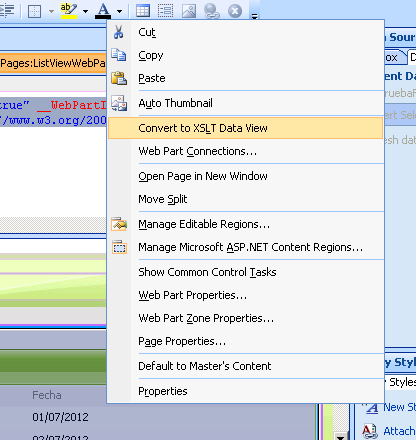Screen dimensions: 416x440
Task: Open Manage Microsoft ASP.NET Content Regions
Action: click(x=246, y=247)
